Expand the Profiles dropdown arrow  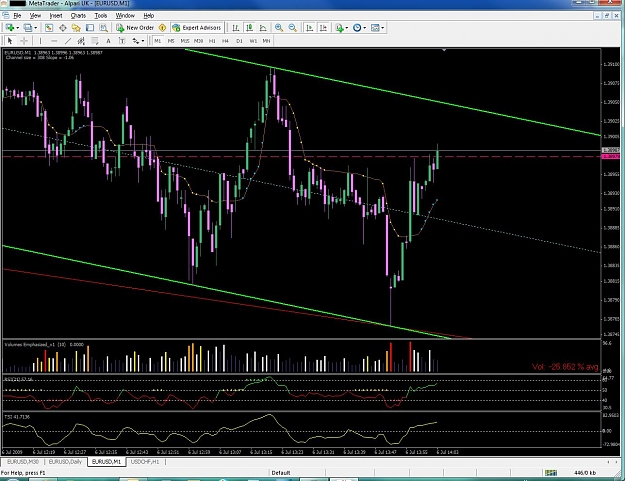click(x=35, y=28)
